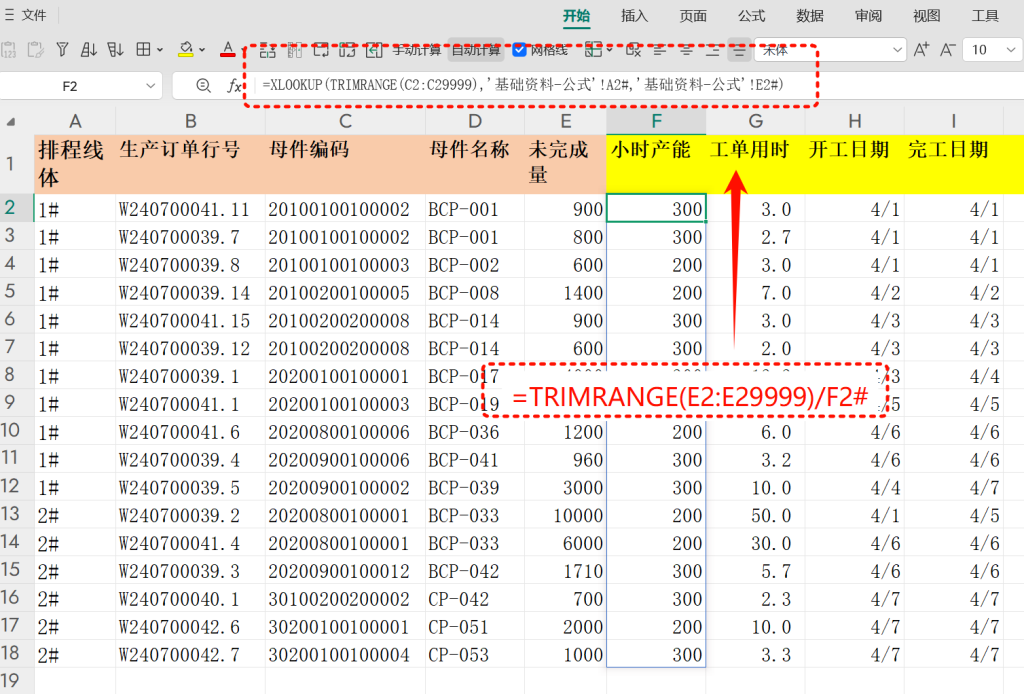This screenshot has height=694, width=1024.
Task: Select column A header
Action: pyautogui.click(x=75, y=121)
